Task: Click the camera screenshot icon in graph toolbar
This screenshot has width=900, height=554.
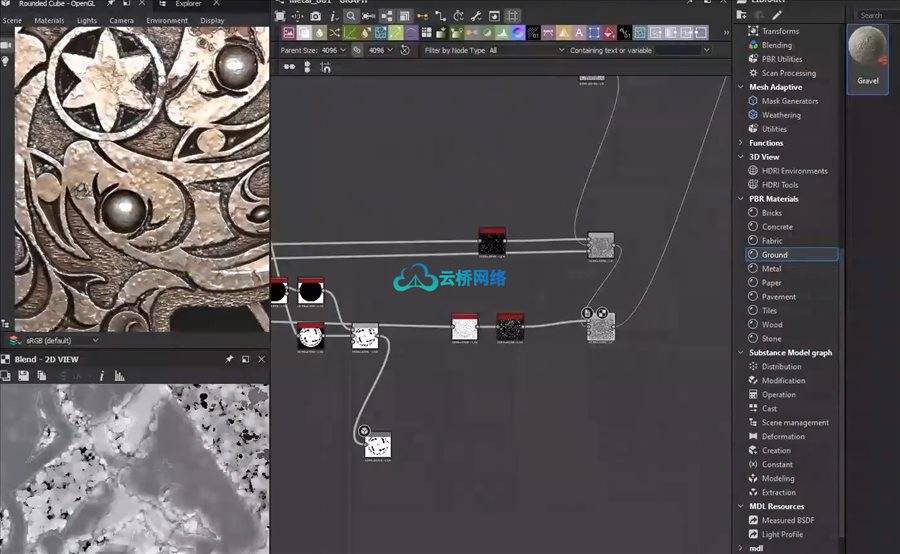Action: pyautogui.click(x=315, y=16)
